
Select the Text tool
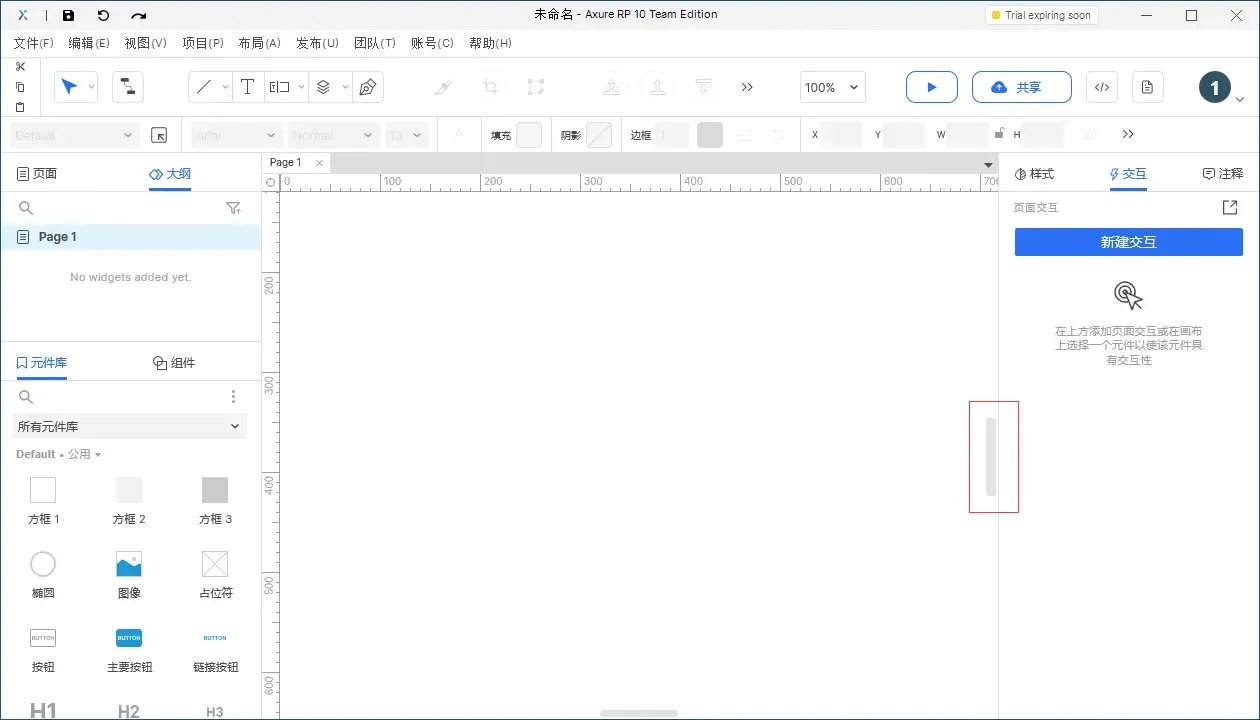[247, 87]
